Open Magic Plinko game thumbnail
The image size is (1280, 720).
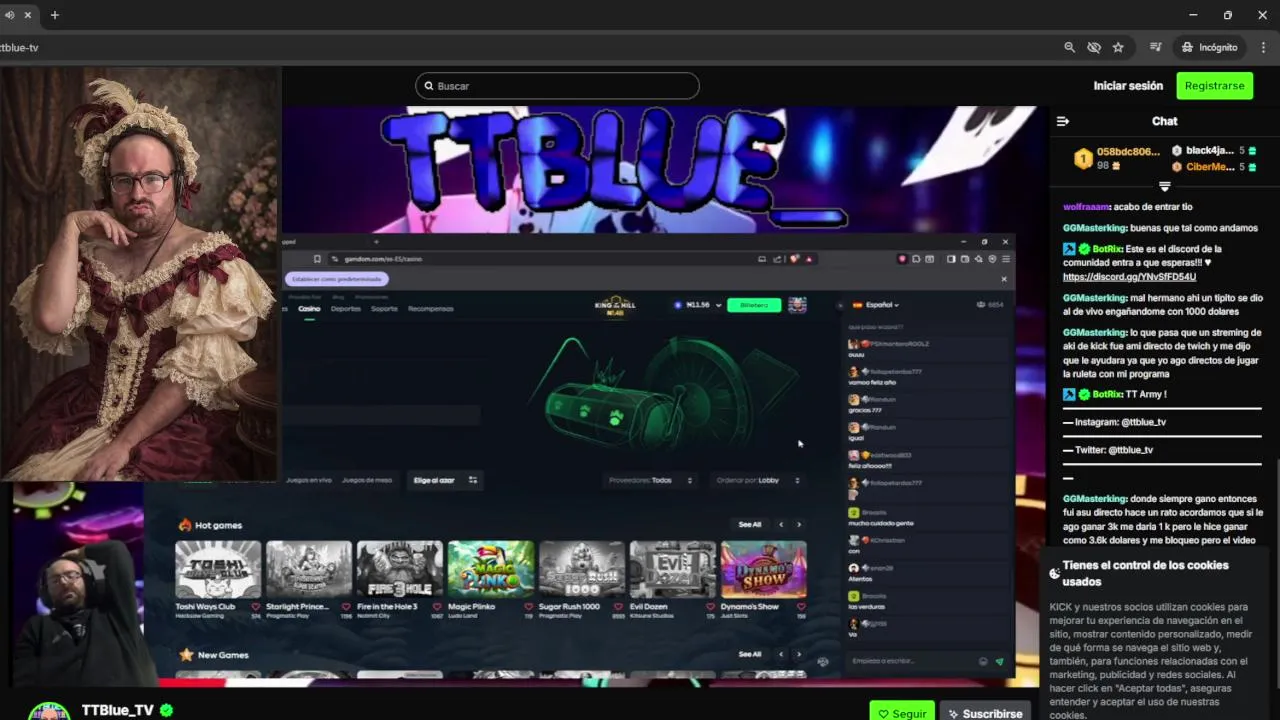coord(491,569)
